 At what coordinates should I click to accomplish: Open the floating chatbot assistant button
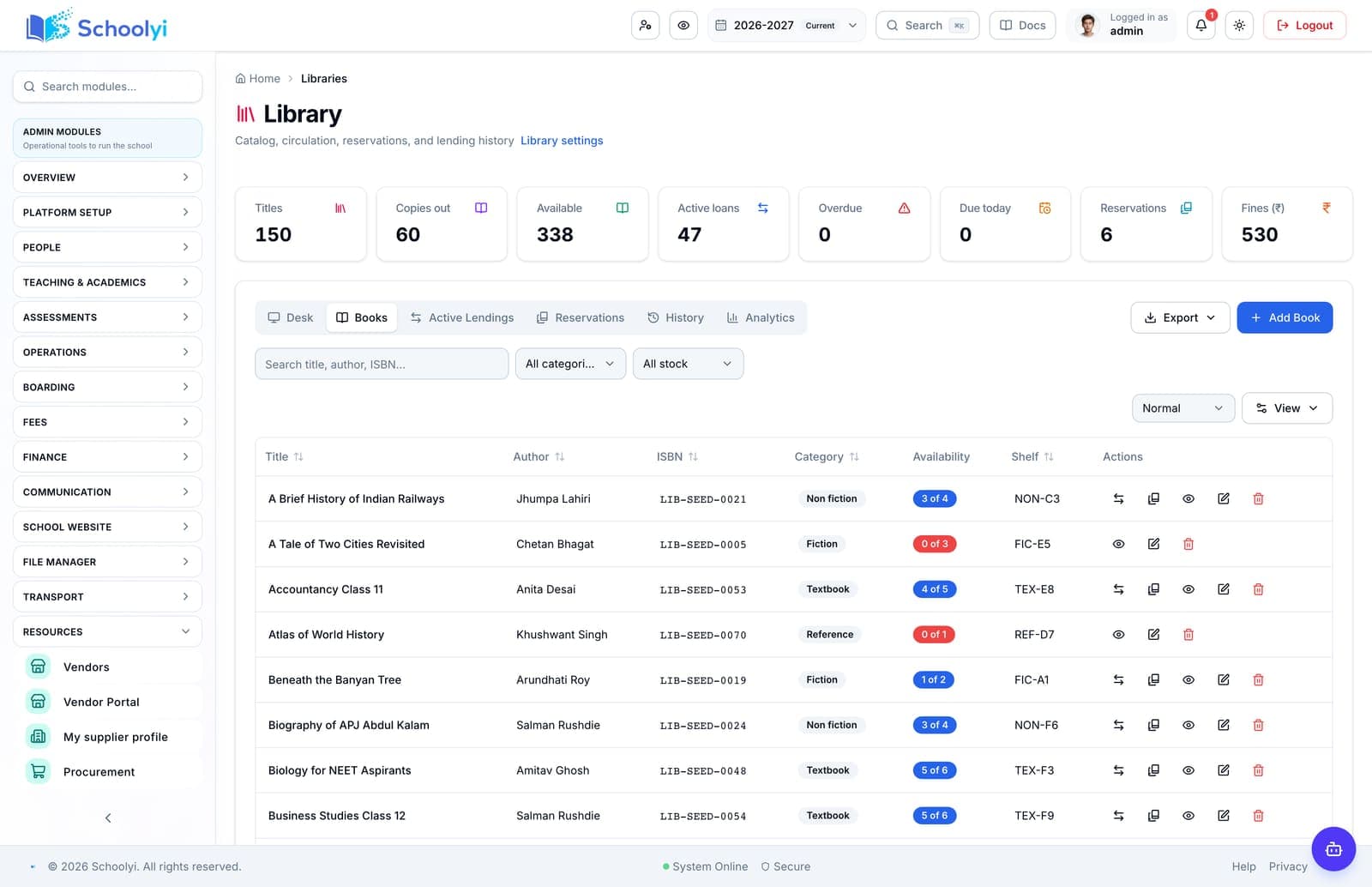[1333, 849]
